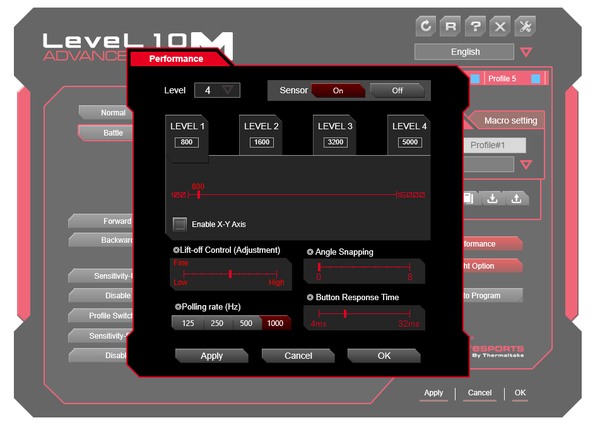Click the LEVEL 4 value field 5000
The width and height of the screenshot is (600, 425).
(x=410, y=142)
